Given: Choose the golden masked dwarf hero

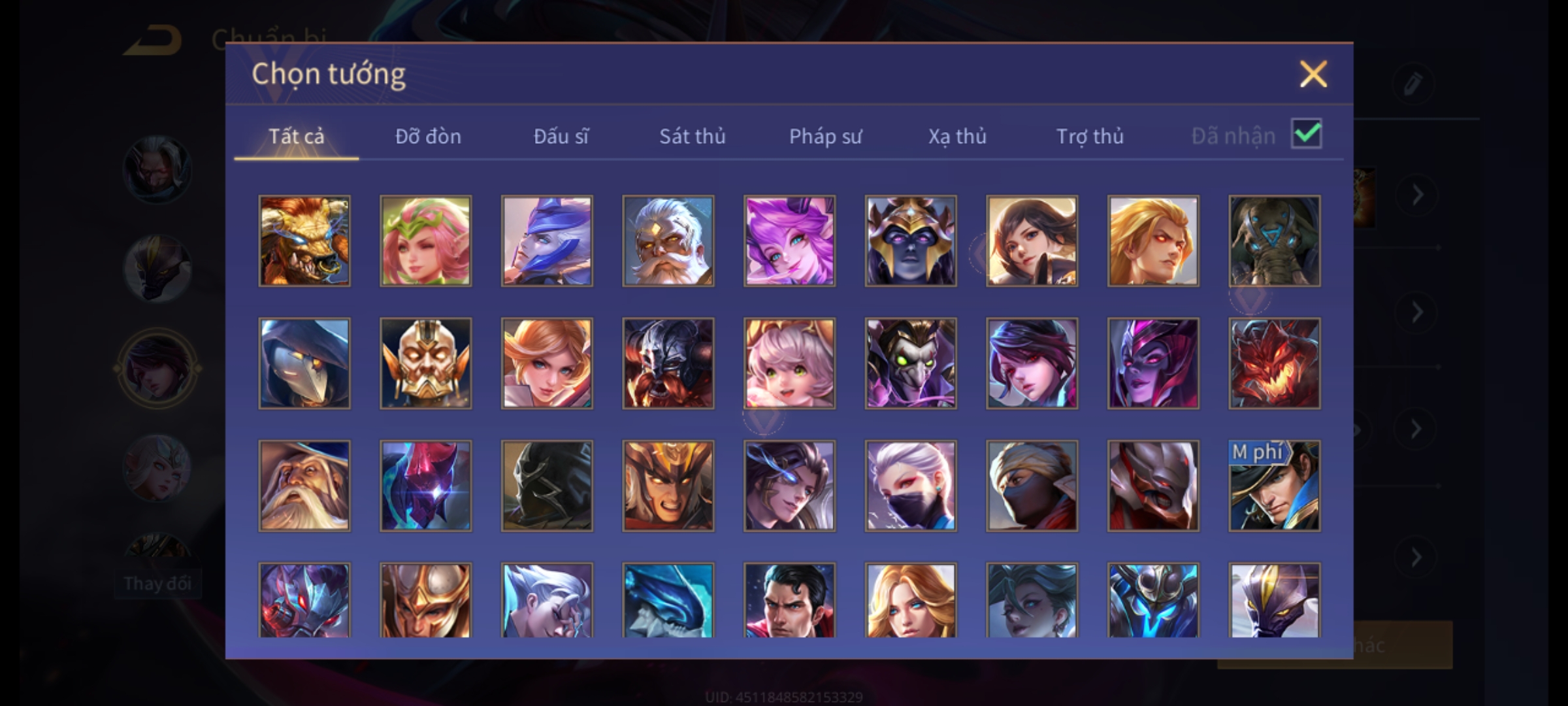Looking at the screenshot, I should pos(425,363).
